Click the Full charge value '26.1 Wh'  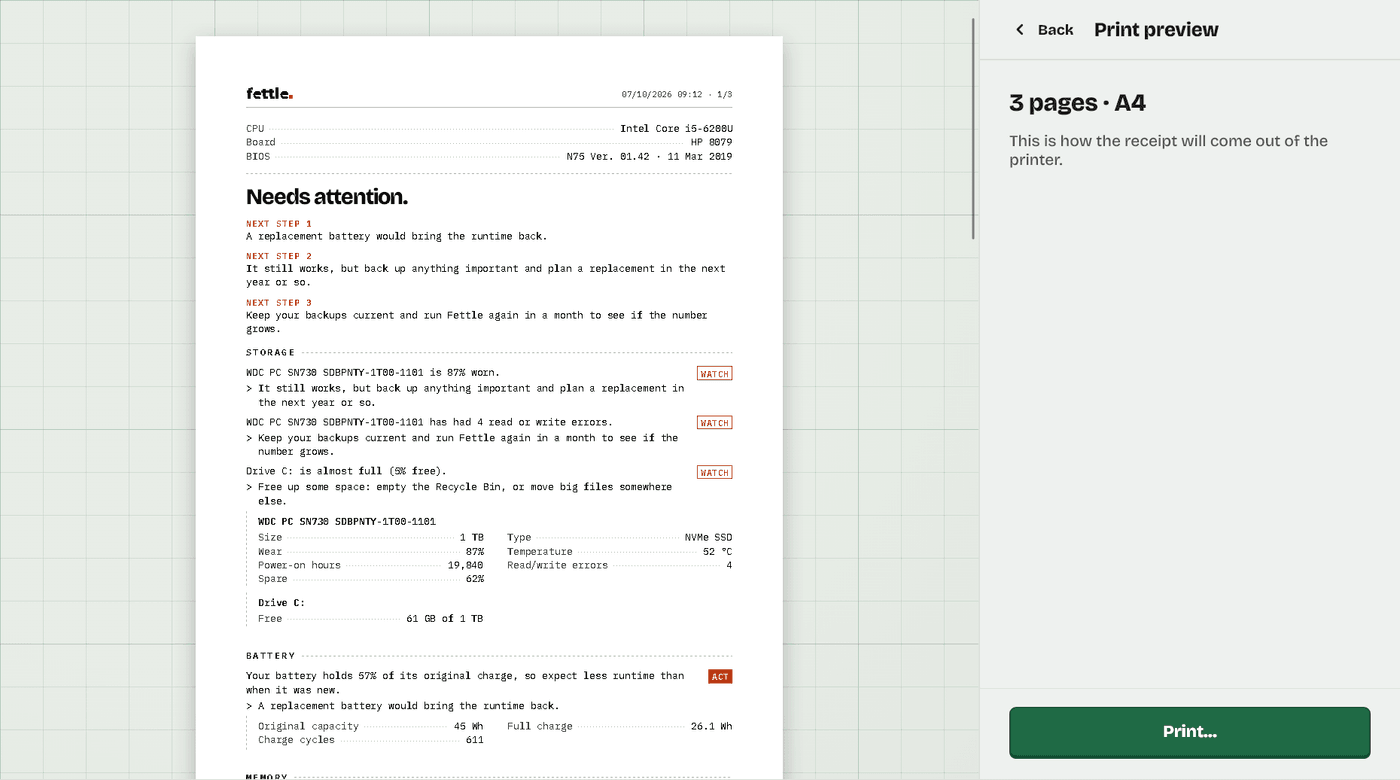[x=711, y=727]
